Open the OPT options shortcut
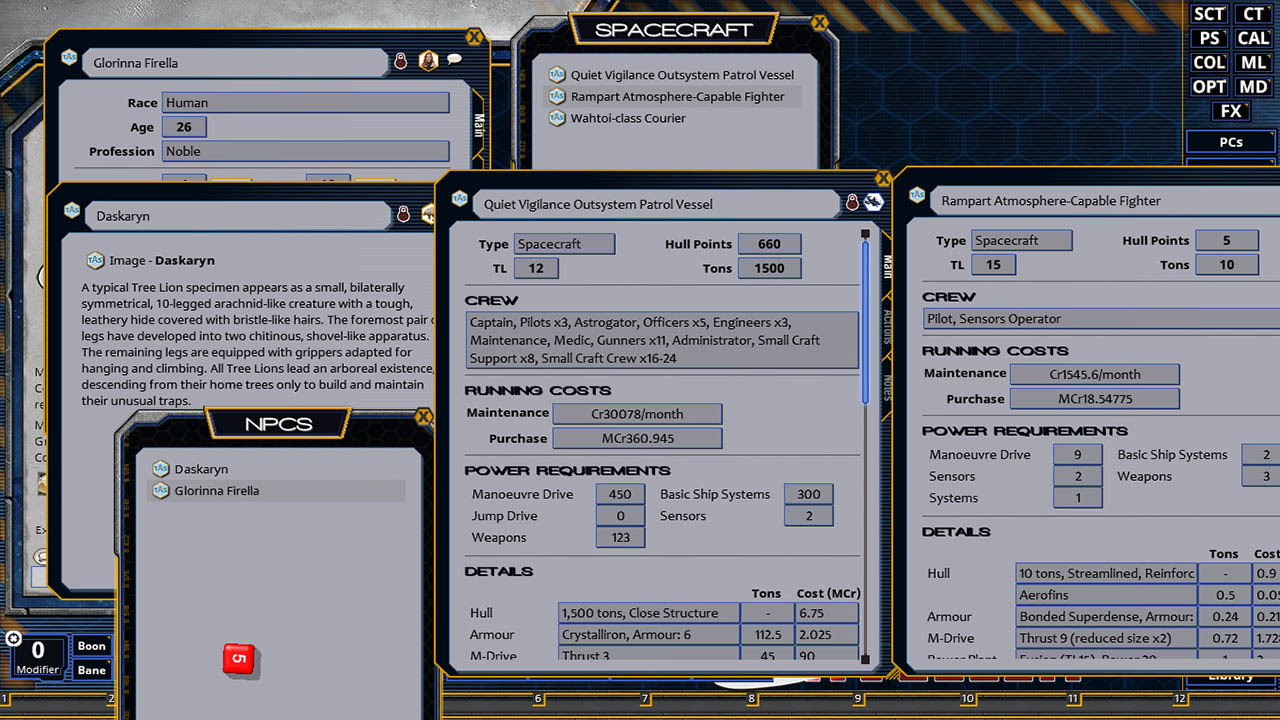This screenshot has width=1280, height=720. [1209, 86]
